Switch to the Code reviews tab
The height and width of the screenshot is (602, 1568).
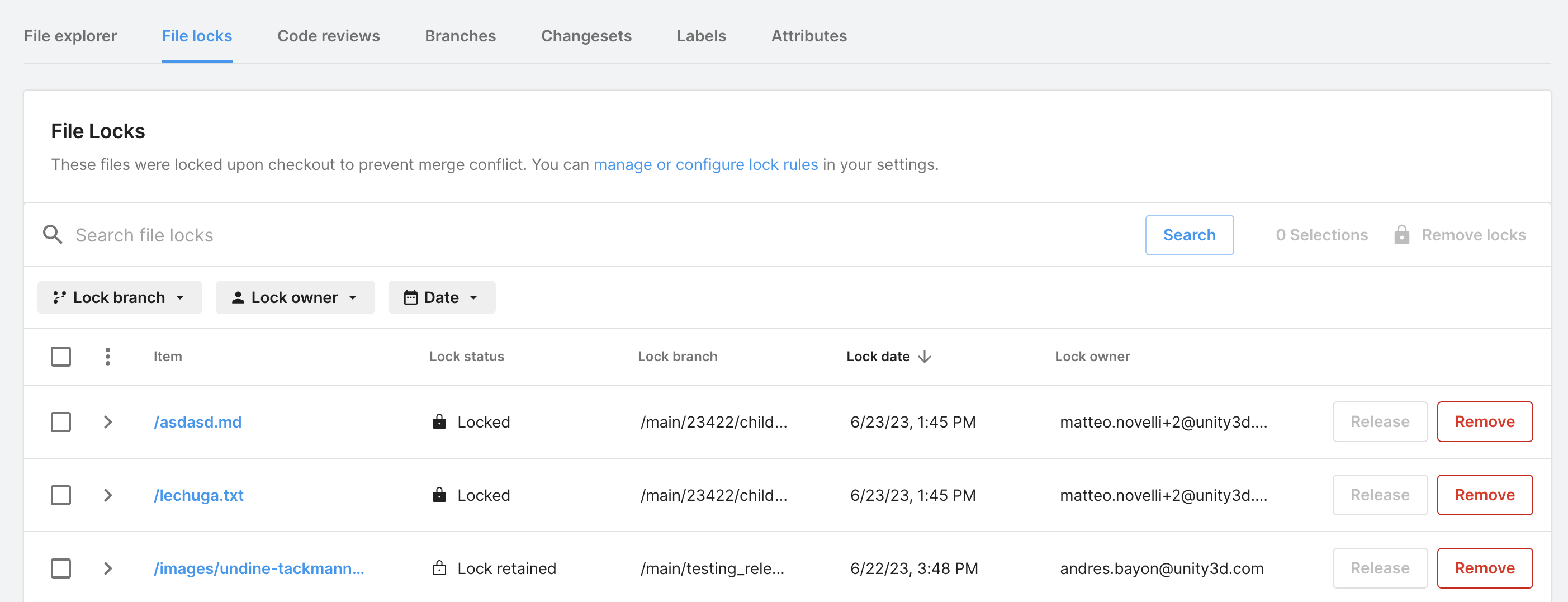click(x=328, y=36)
